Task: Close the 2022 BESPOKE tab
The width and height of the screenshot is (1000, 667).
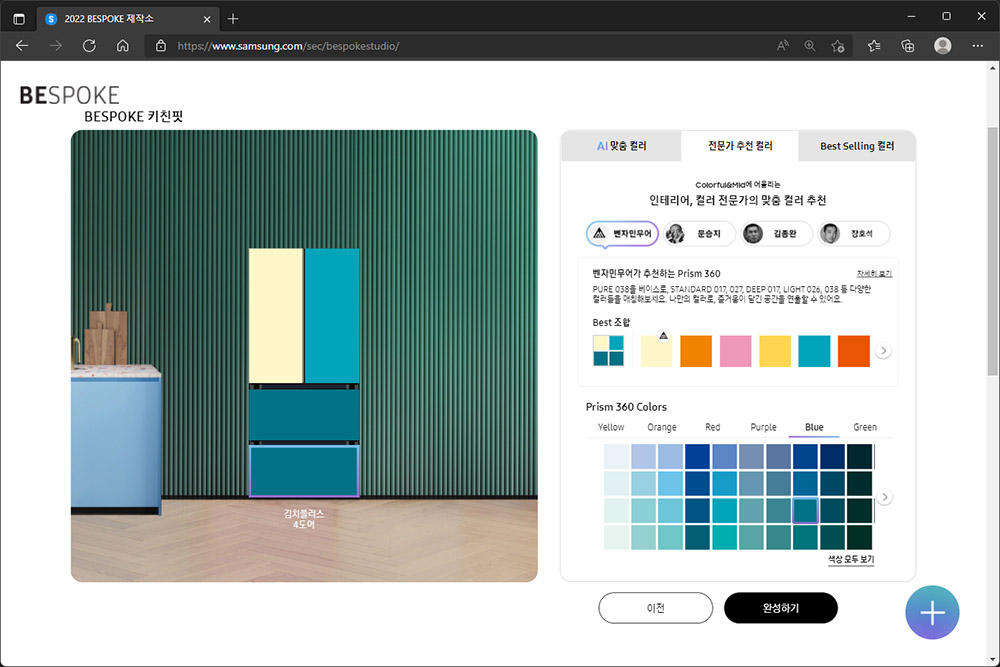Action: pyautogui.click(x=207, y=19)
